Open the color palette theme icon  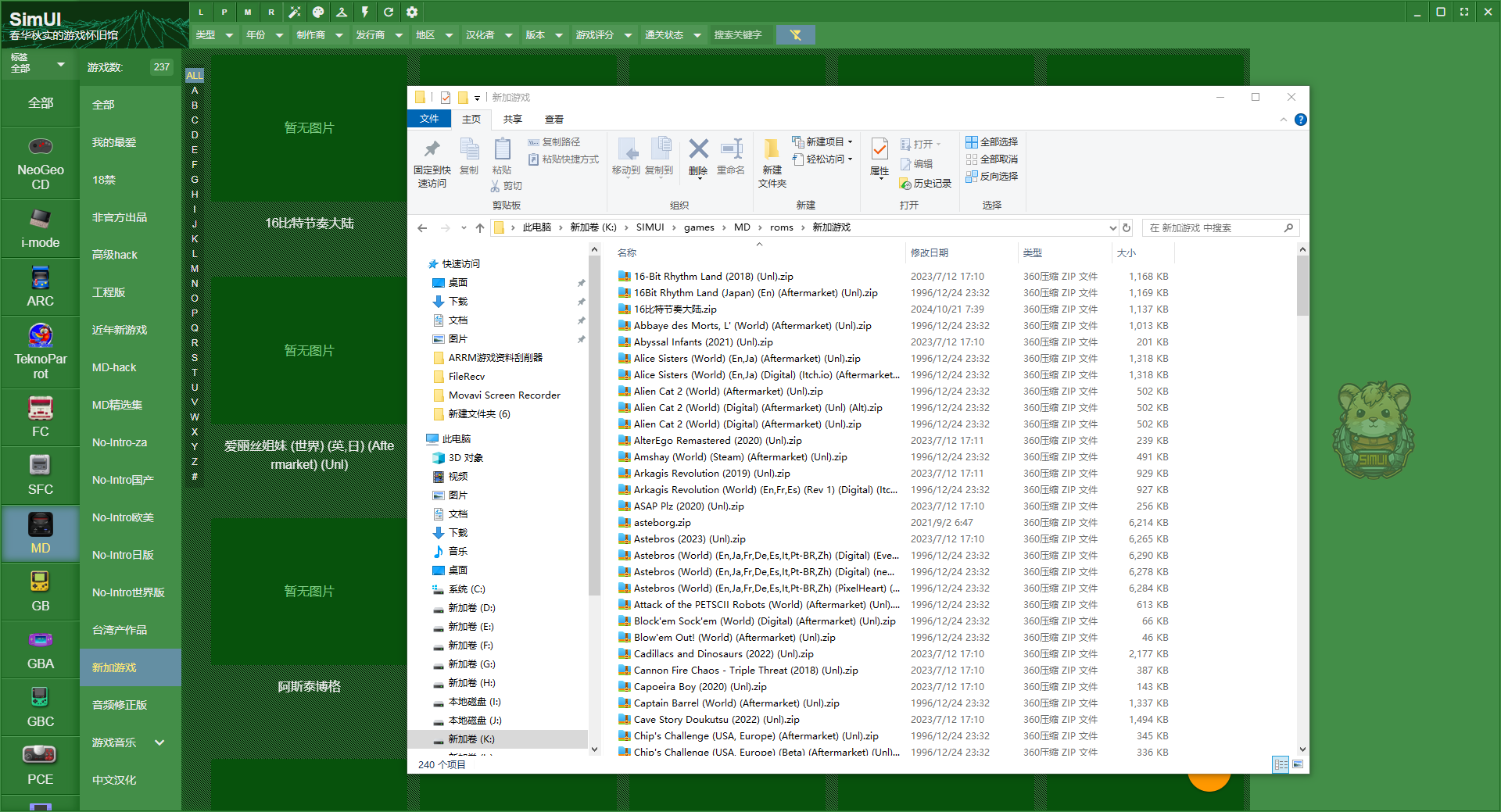pos(318,12)
